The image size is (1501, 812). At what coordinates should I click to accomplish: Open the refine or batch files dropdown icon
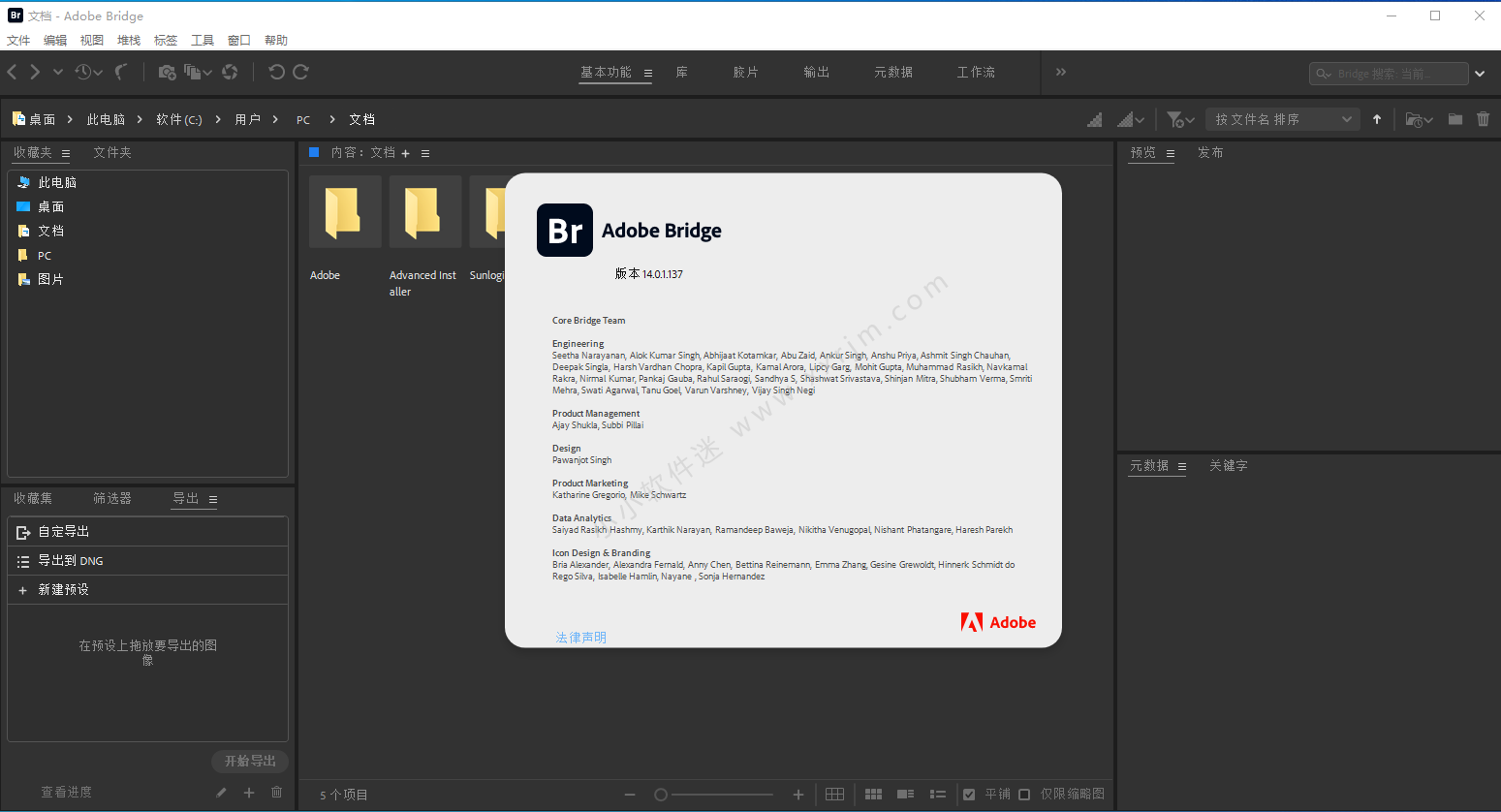198,72
